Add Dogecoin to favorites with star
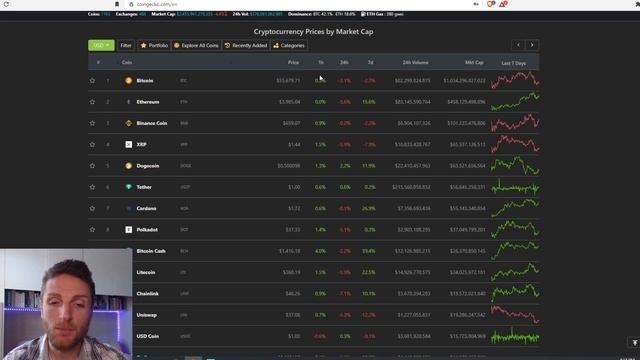The height and width of the screenshot is (360, 640). (x=92, y=166)
